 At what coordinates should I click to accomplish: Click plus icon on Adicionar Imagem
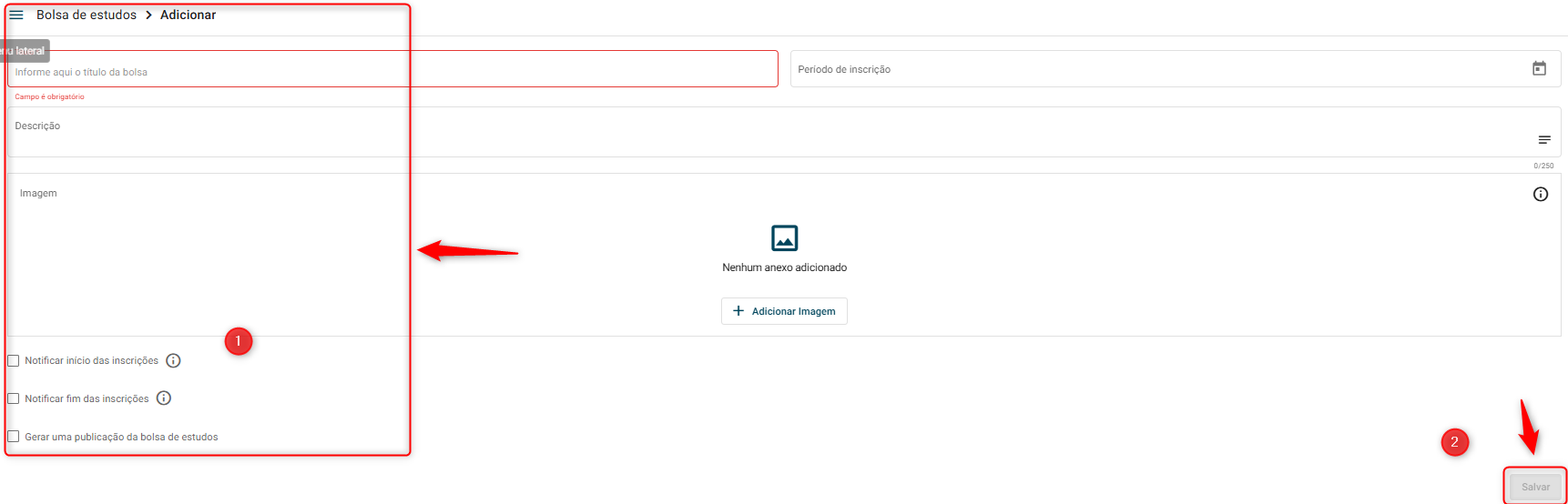[738, 311]
